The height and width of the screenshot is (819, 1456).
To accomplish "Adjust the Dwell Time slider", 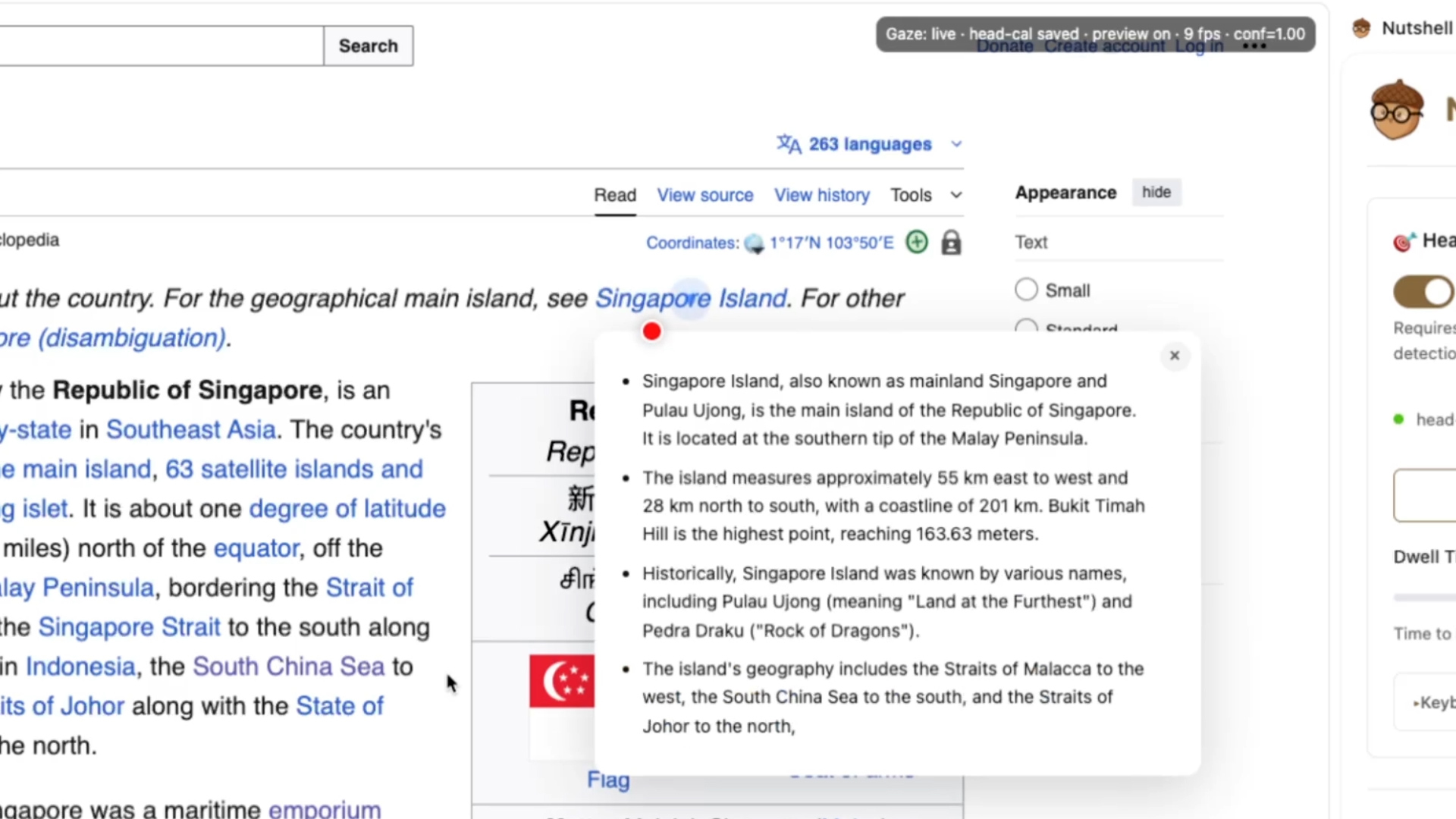I will [x=1426, y=598].
